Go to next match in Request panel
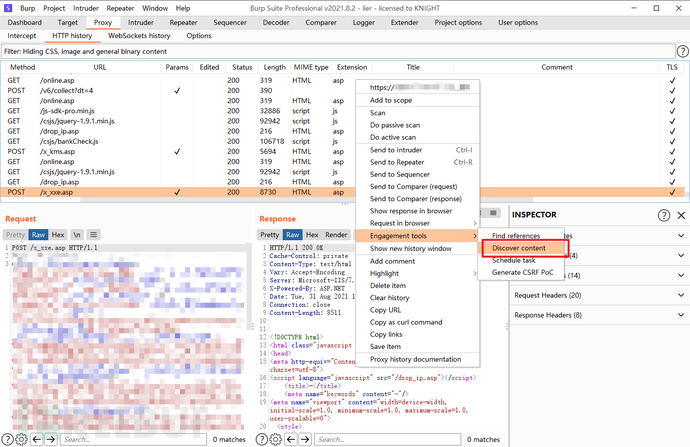This screenshot has width=690, height=447. 51,439
